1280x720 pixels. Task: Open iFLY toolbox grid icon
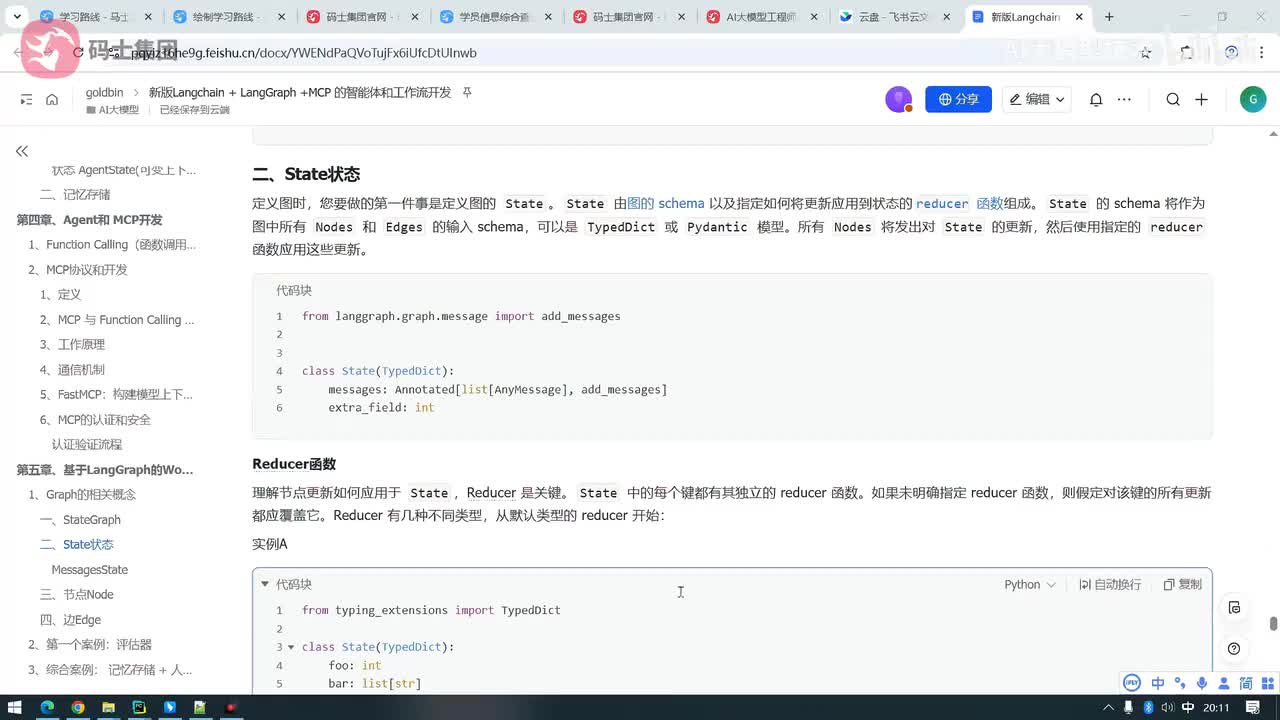[x=1268, y=683]
